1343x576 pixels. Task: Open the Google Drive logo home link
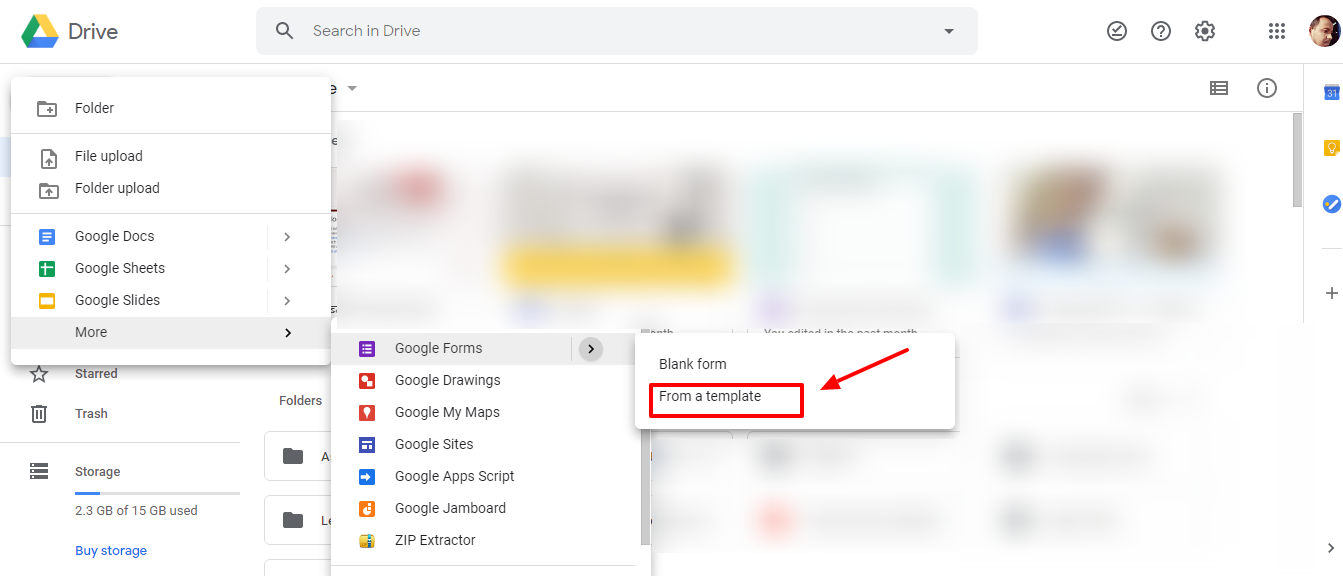(x=70, y=31)
